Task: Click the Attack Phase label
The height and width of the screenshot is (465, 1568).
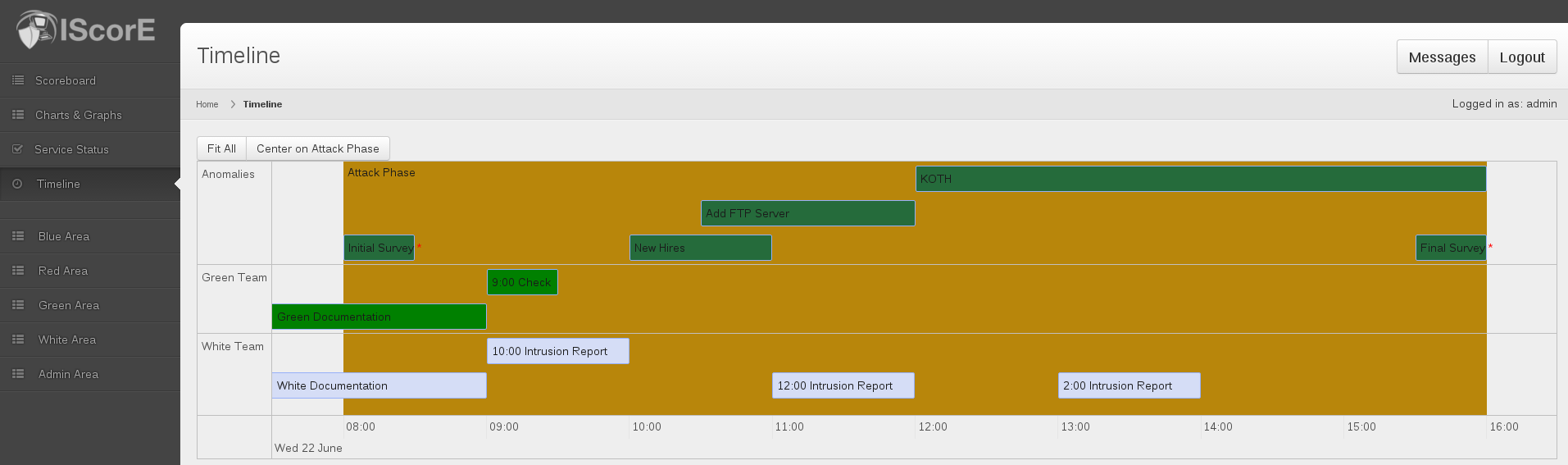Action: (x=381, y=172)
